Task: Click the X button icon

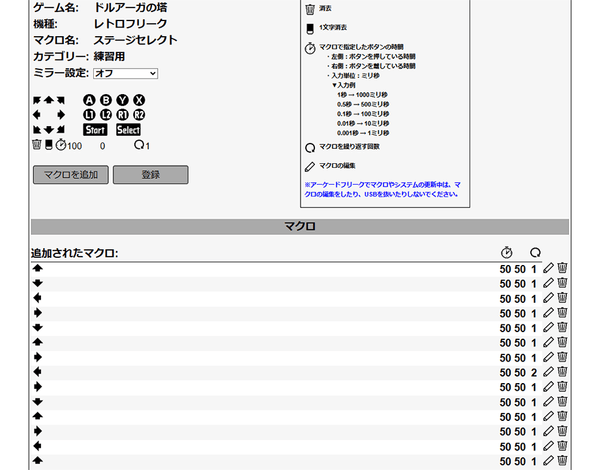Action: click(139, 100)
